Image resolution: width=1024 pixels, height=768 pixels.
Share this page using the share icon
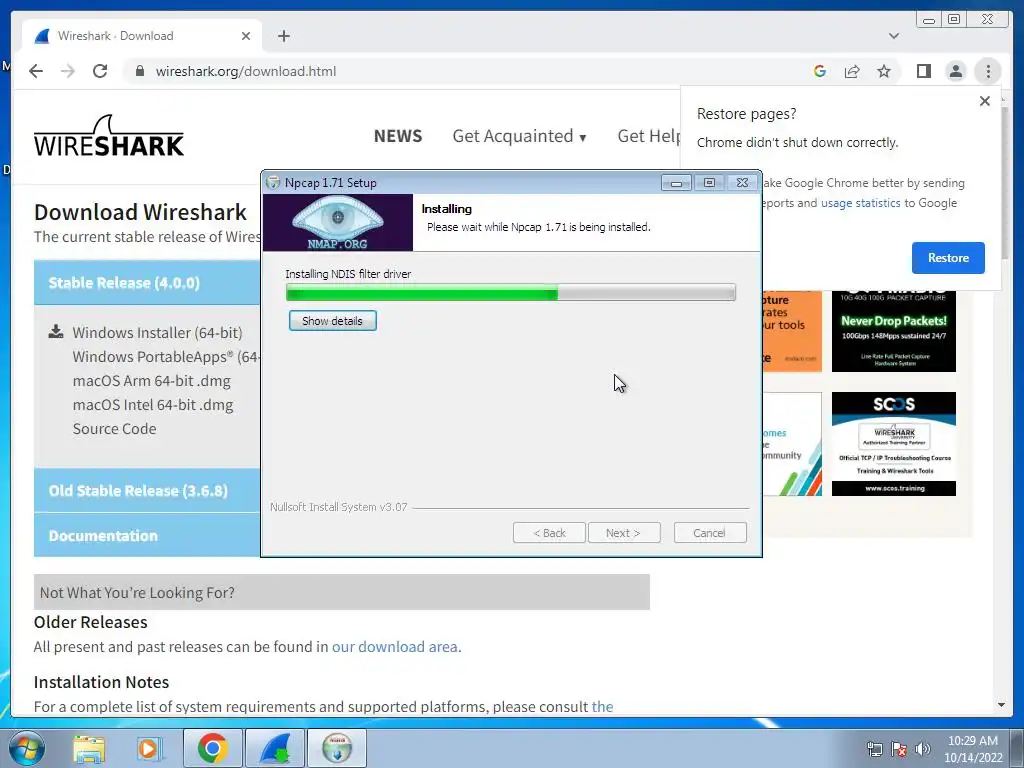click(852, 71)
